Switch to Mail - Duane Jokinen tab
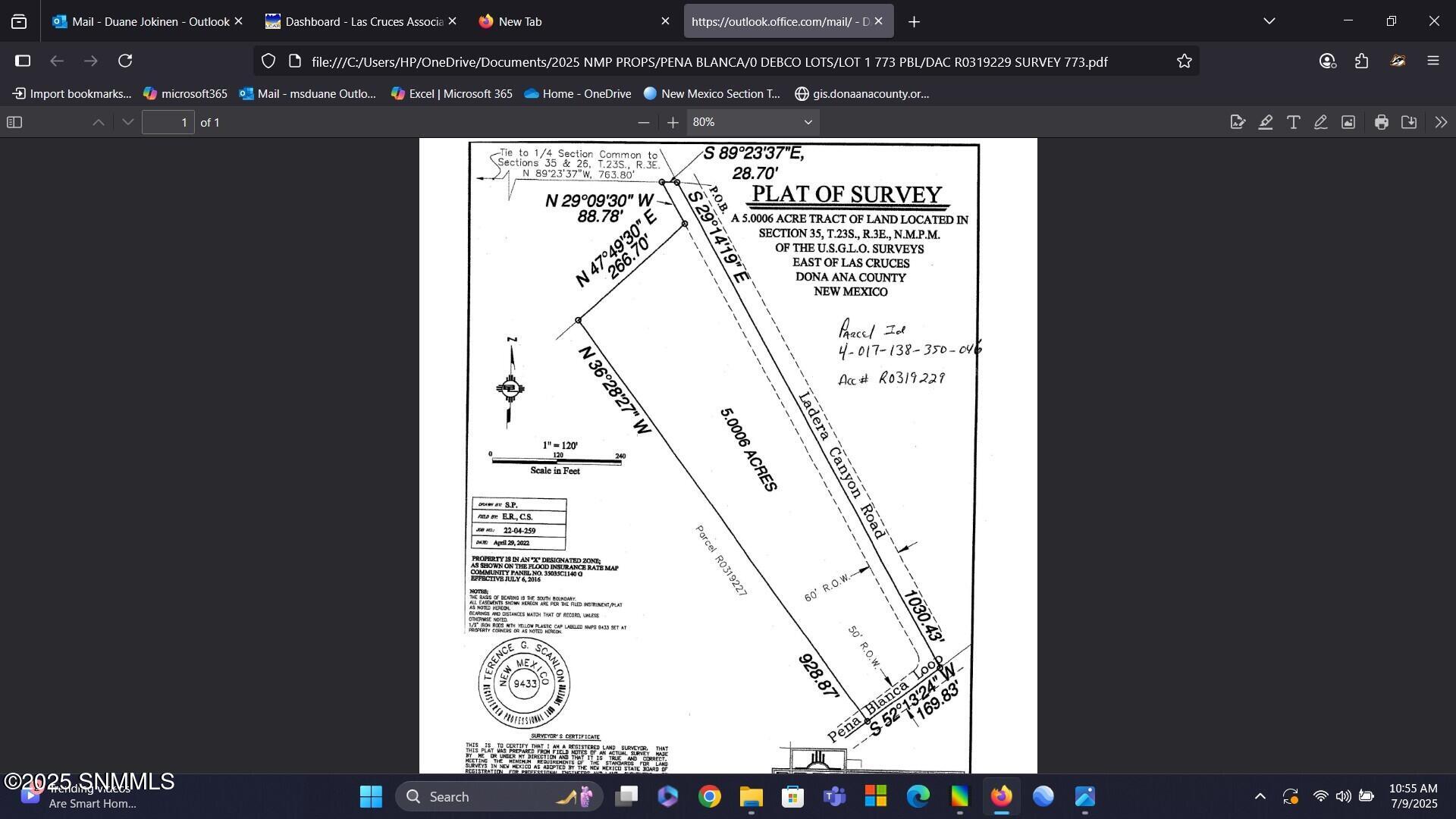Image resolution: width=1456 pixels, height=819 pixels. pos(144,21)
